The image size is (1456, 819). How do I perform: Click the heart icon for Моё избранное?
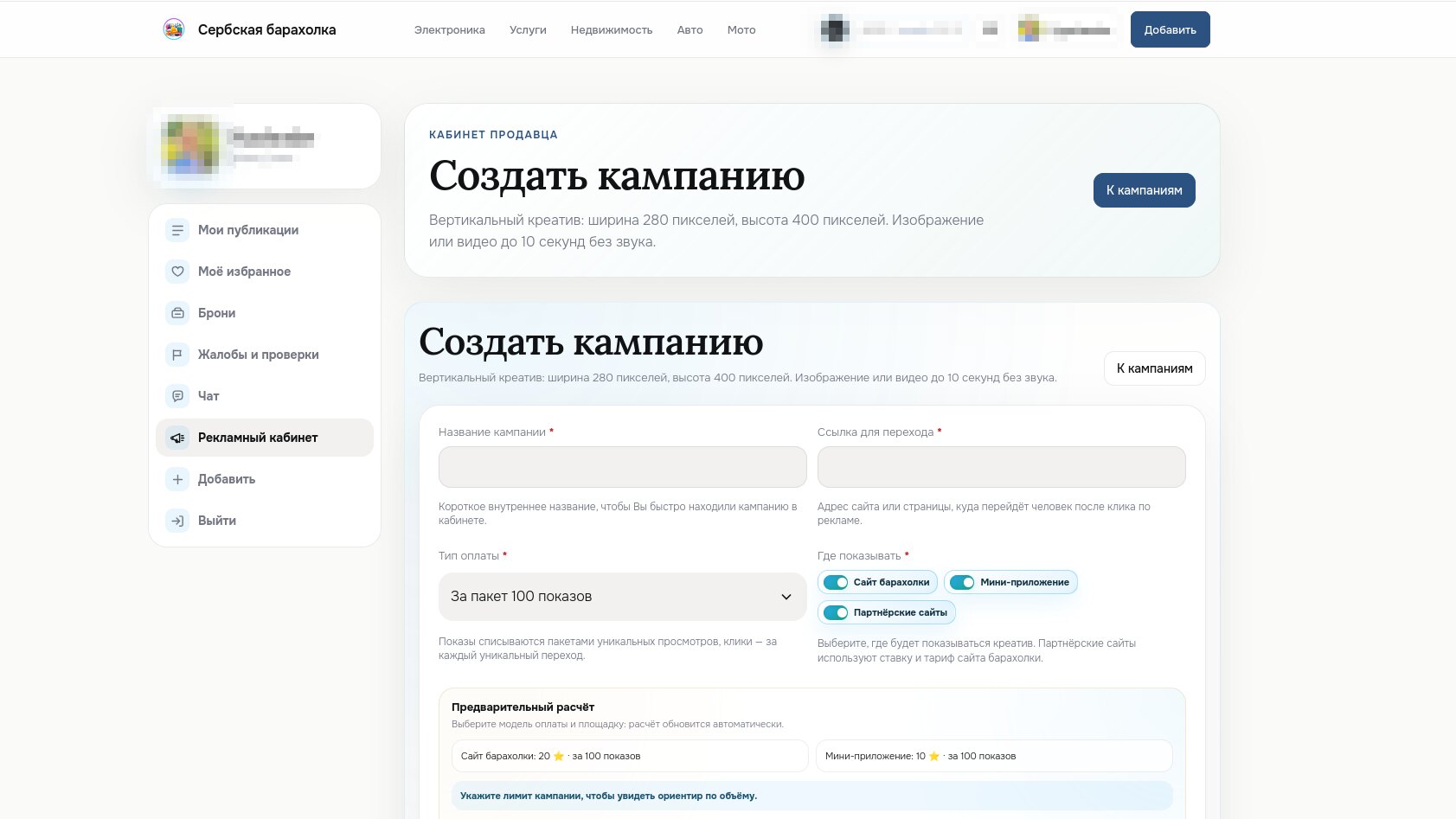(x=177, y=272)
